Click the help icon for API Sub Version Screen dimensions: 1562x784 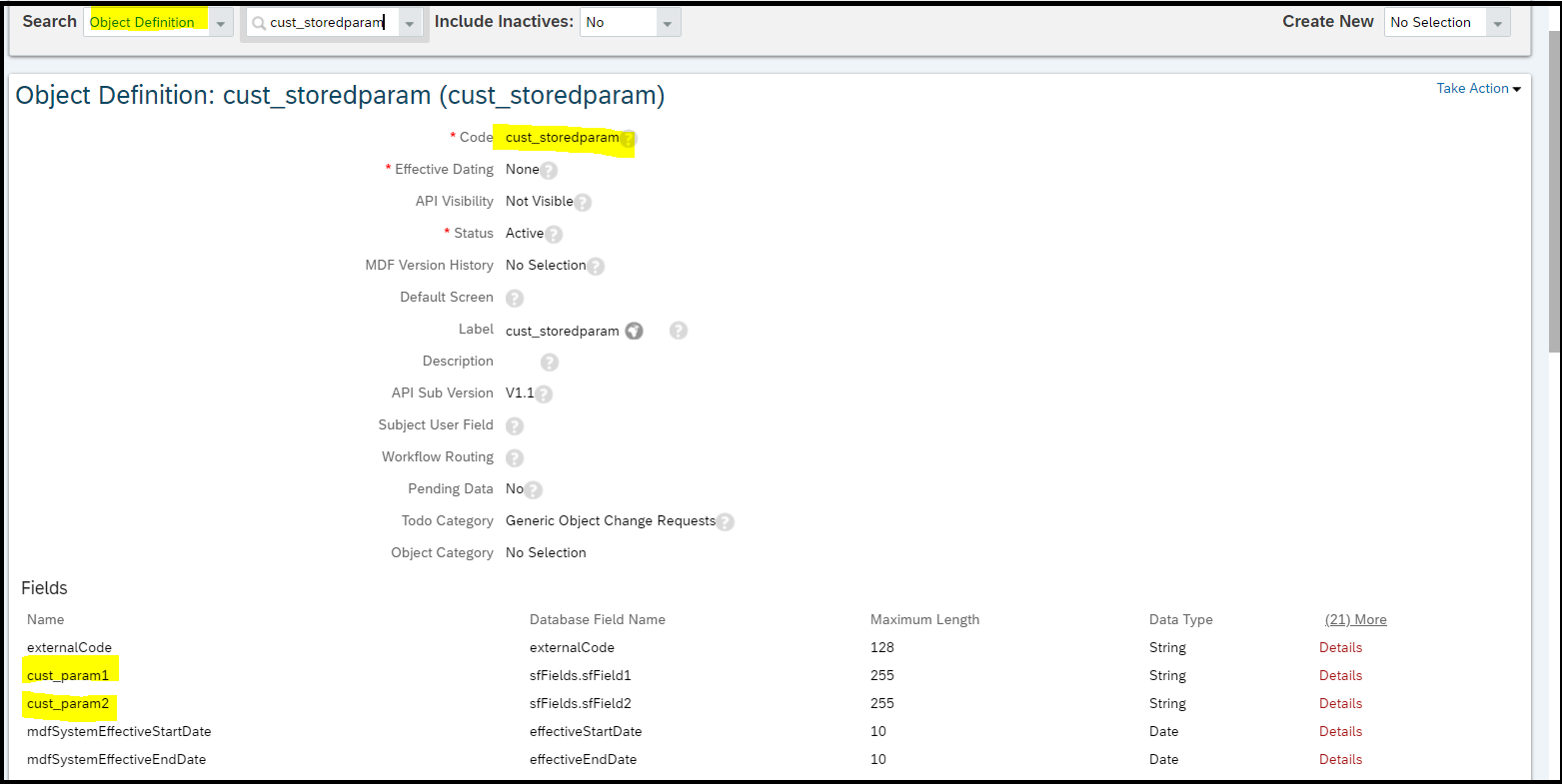[544, 394]
